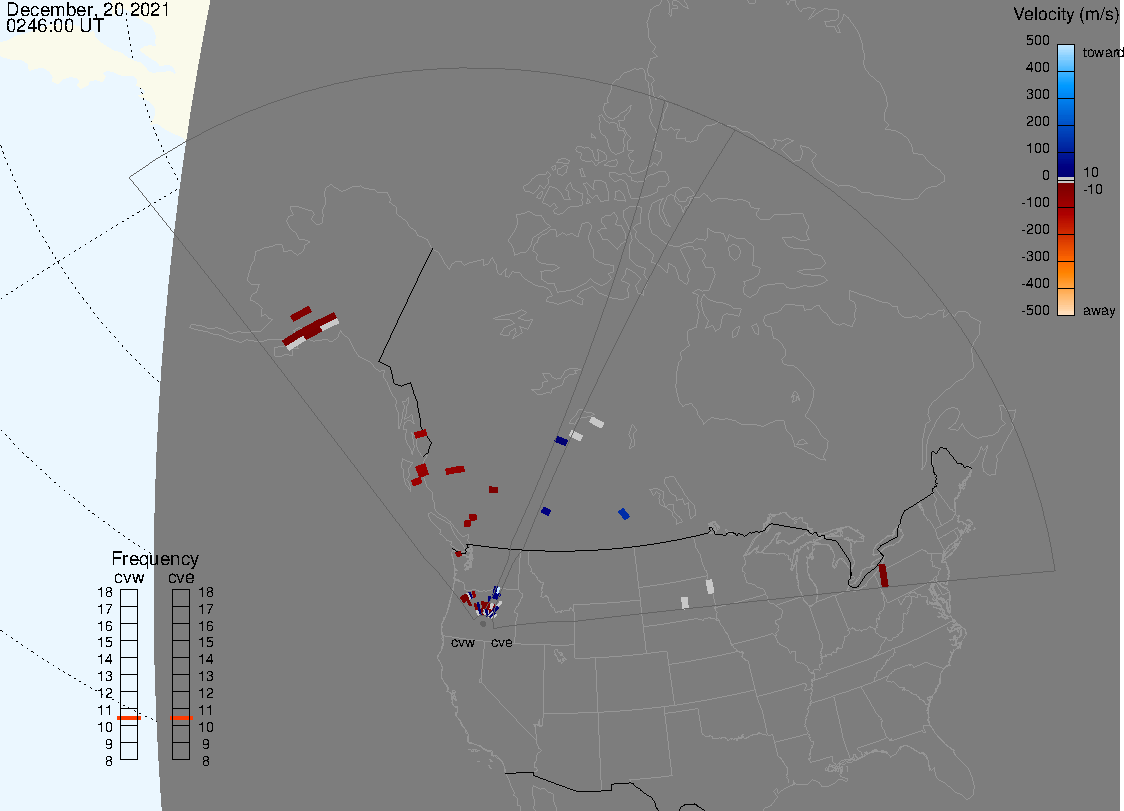Screen dimensions: 1124x811
Task: Click the '500' velocity scale value
Action: pos(1037,40)
